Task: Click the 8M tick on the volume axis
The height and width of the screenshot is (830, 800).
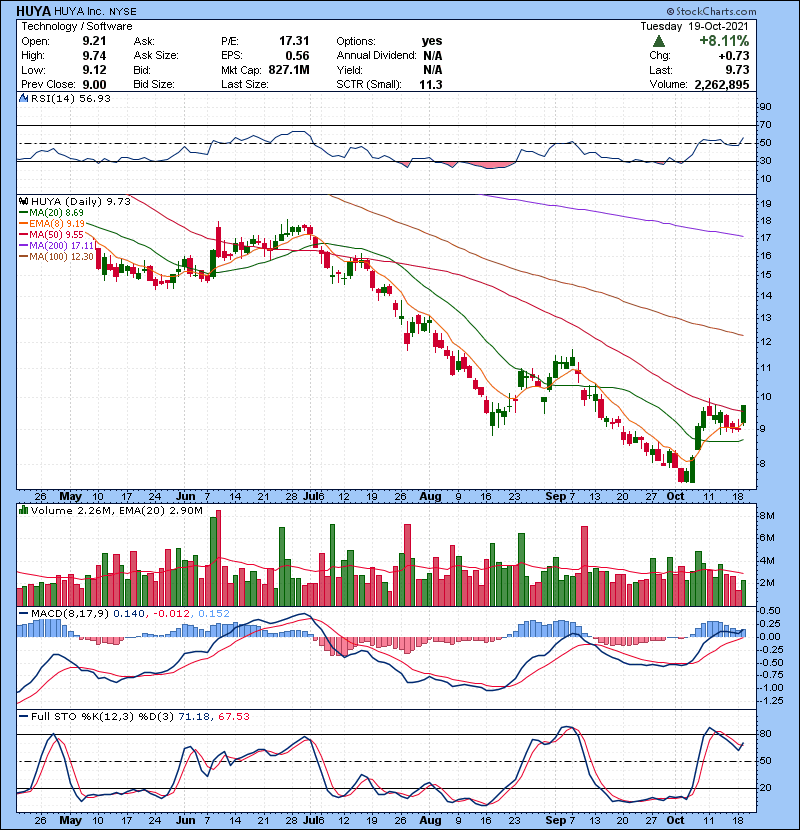Action: pyautogui.click(x=767, y=516)
